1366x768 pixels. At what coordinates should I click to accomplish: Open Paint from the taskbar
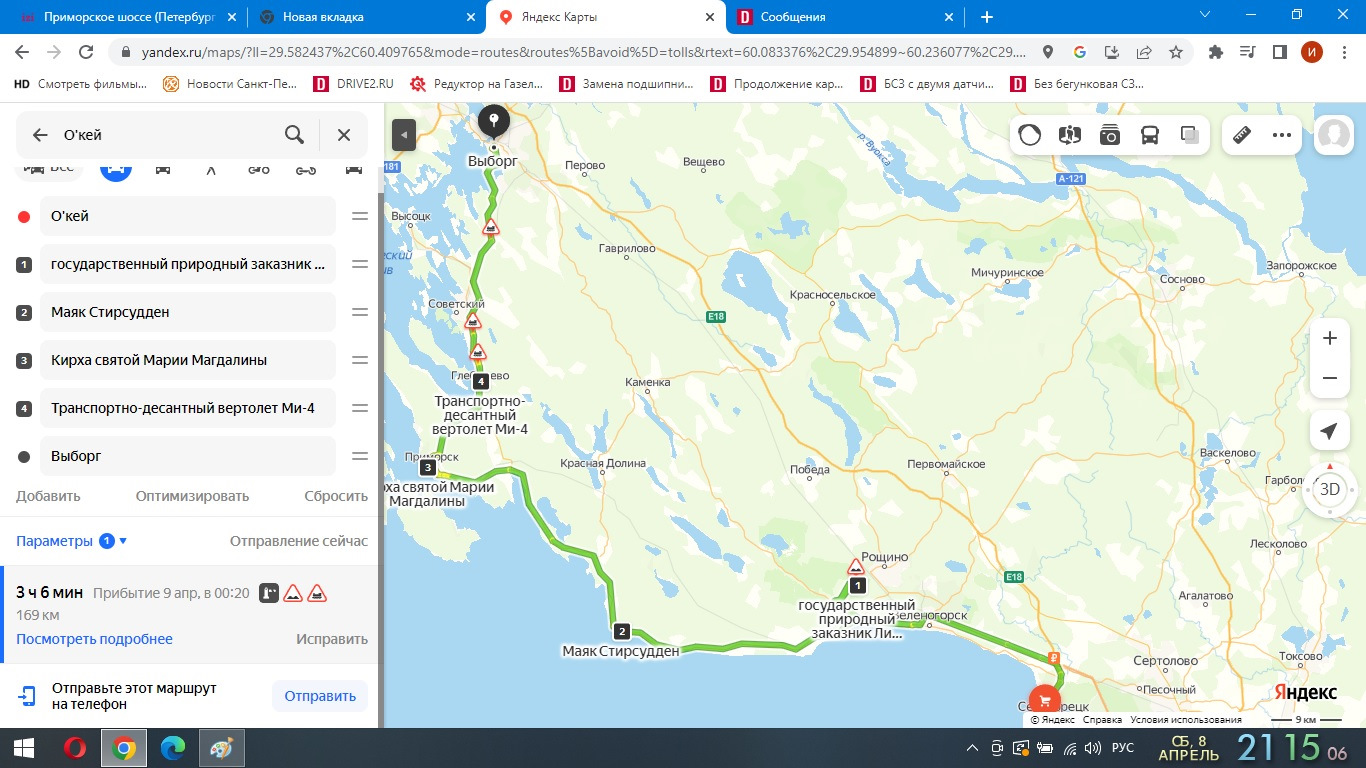click(x=221, y=748)
